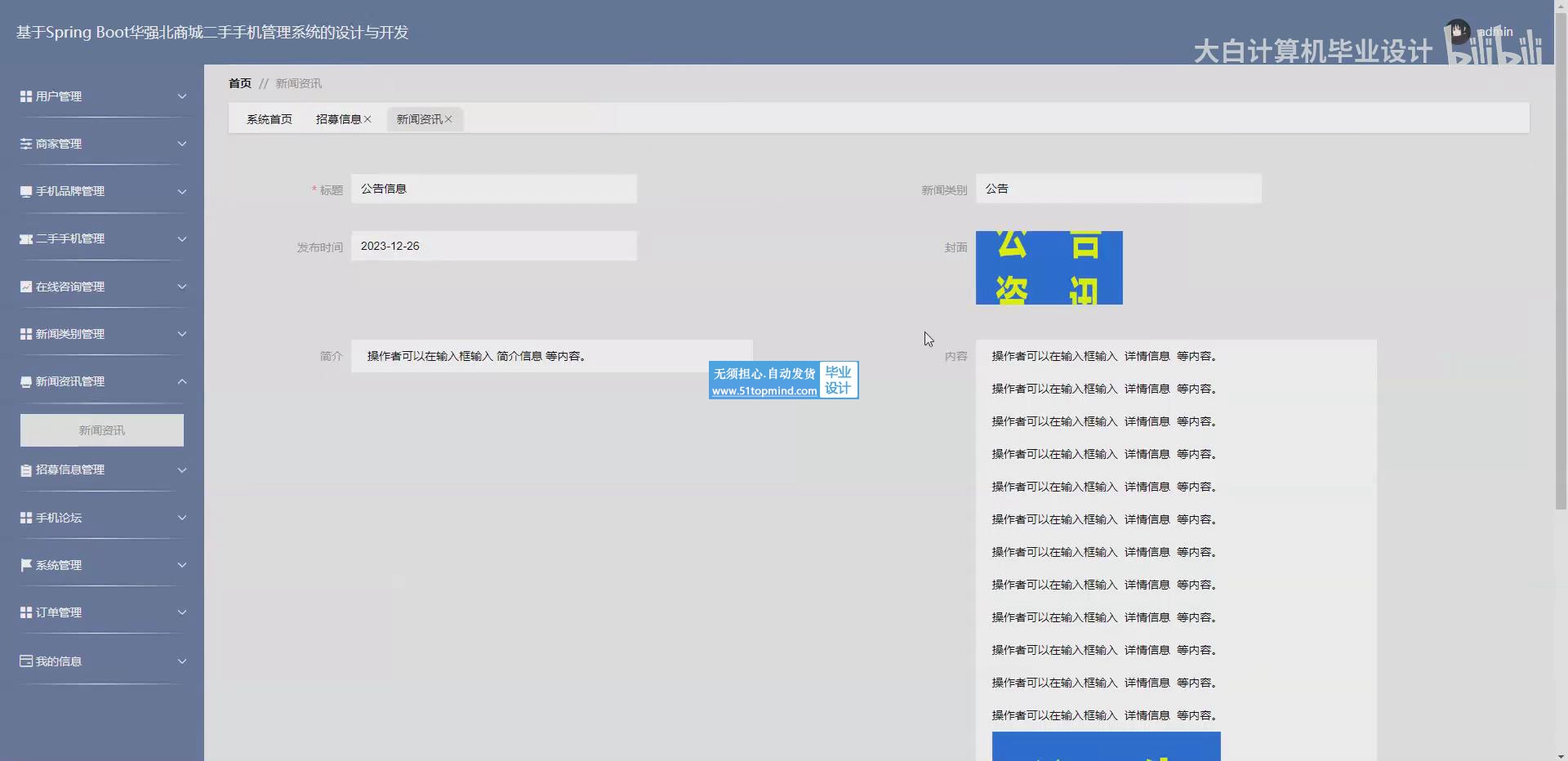Go to 首页 breadcrumb link
The width and height of the screenshot is (1568, 761).
coord(240,83)
